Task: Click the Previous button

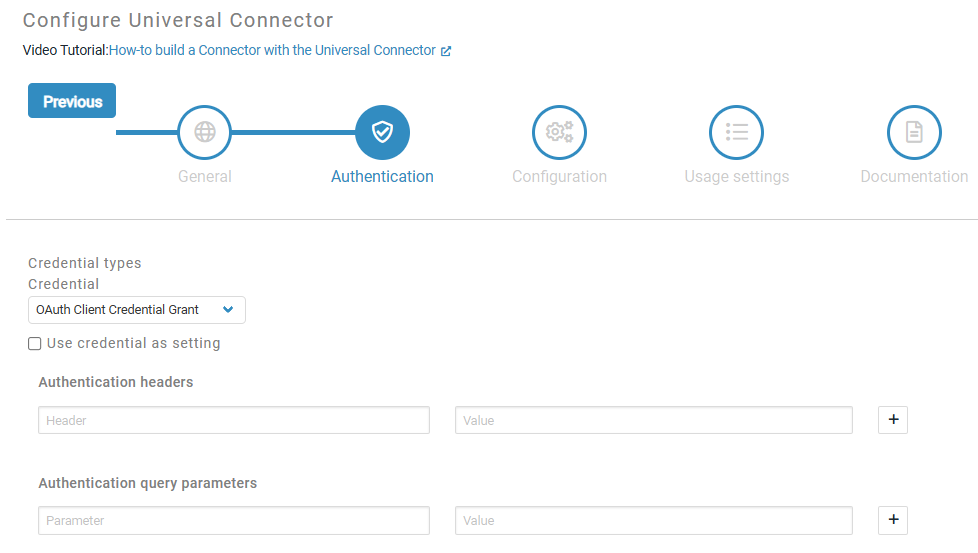Action: 72,101
